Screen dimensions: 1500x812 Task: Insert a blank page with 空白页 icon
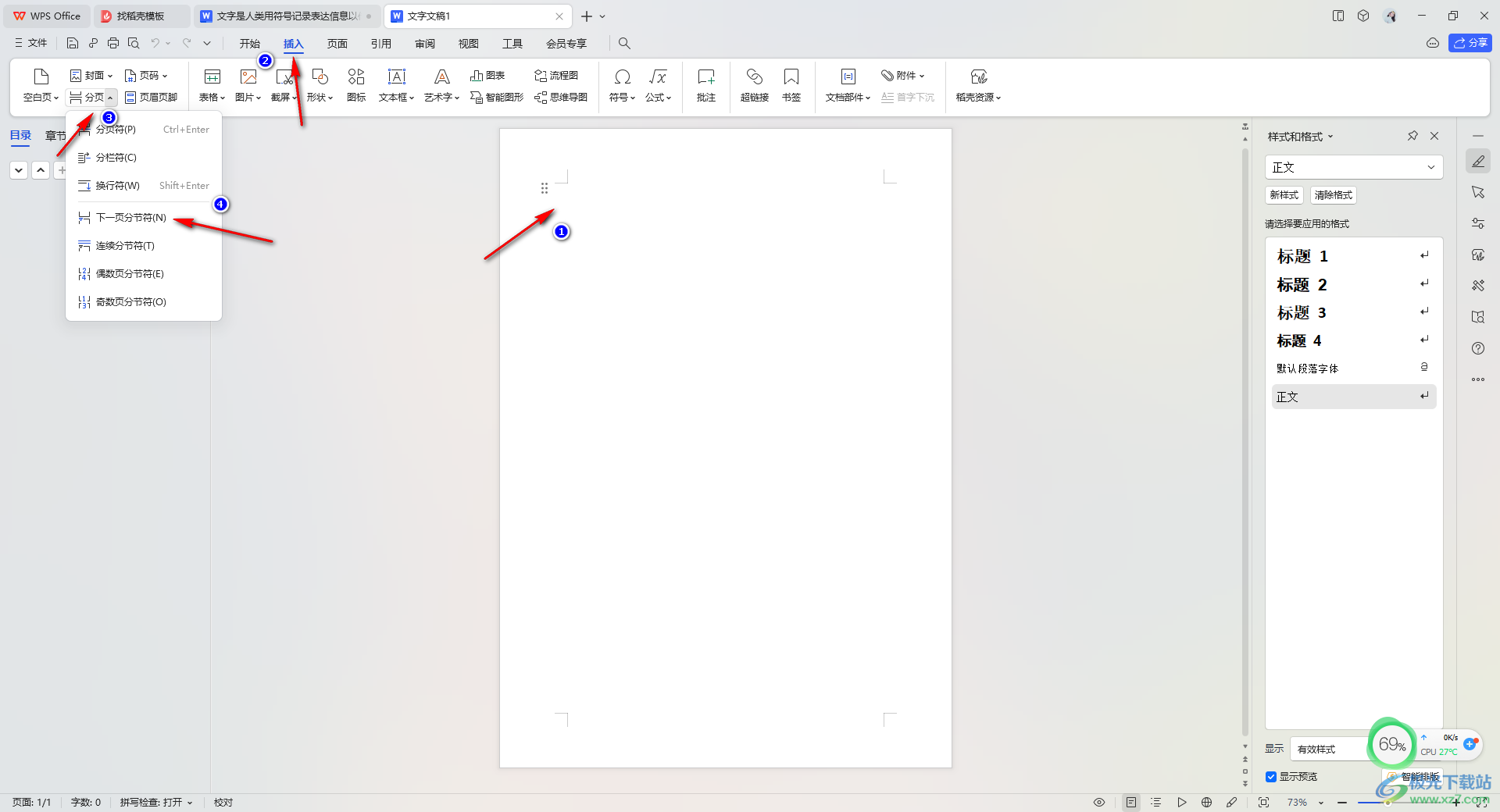click(x=41, y=85)
